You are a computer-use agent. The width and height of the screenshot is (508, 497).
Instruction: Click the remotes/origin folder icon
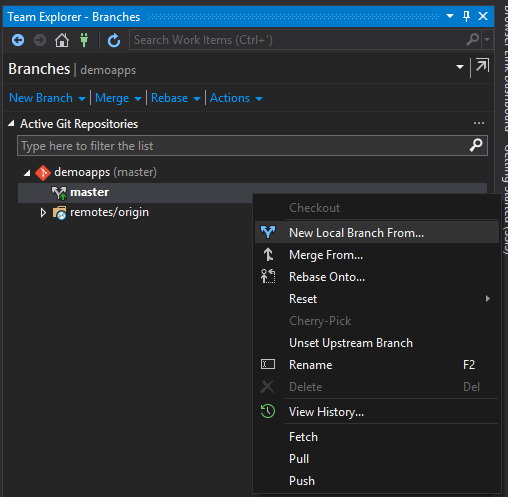click(60, 213)
